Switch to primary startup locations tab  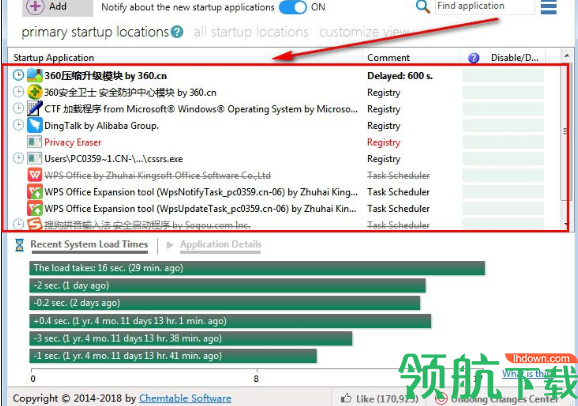95,32
